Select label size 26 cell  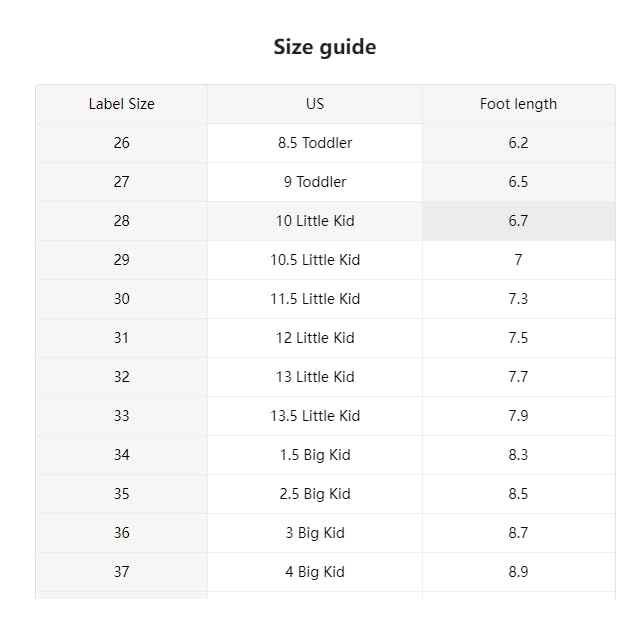point(121,143)
